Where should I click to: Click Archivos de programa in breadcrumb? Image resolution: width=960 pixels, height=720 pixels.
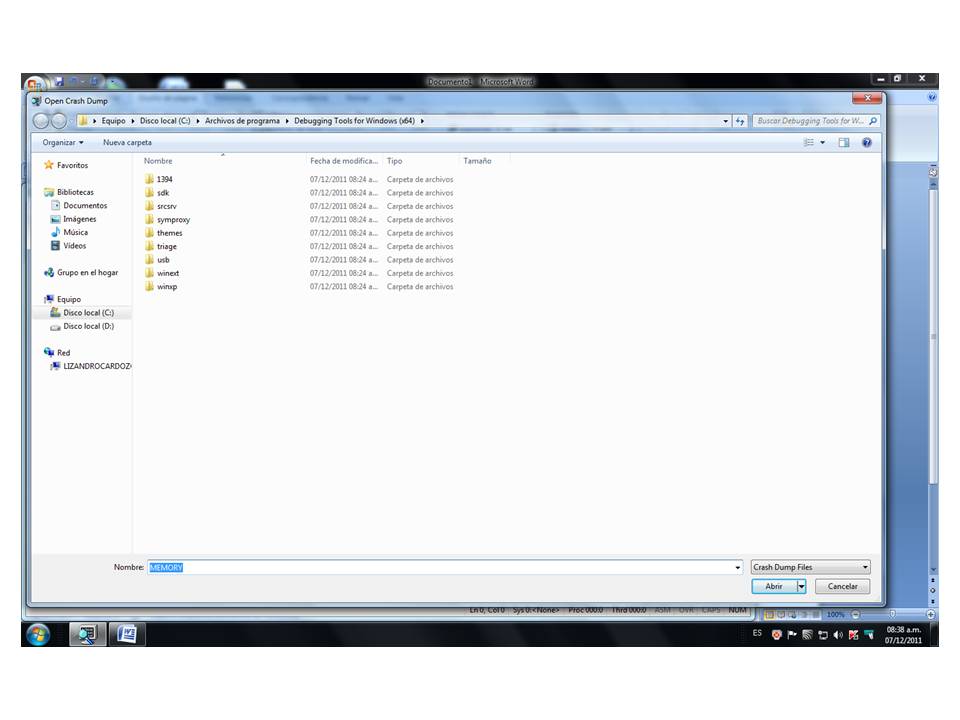point(243,121)
